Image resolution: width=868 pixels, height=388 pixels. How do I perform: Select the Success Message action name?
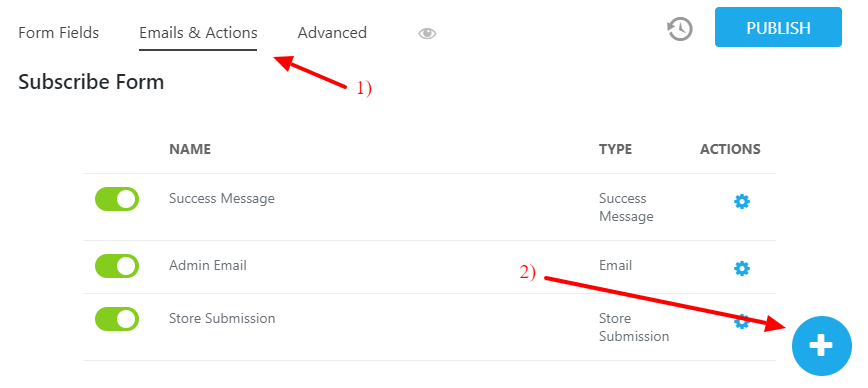pyautogui.click(x=221, y=198)
